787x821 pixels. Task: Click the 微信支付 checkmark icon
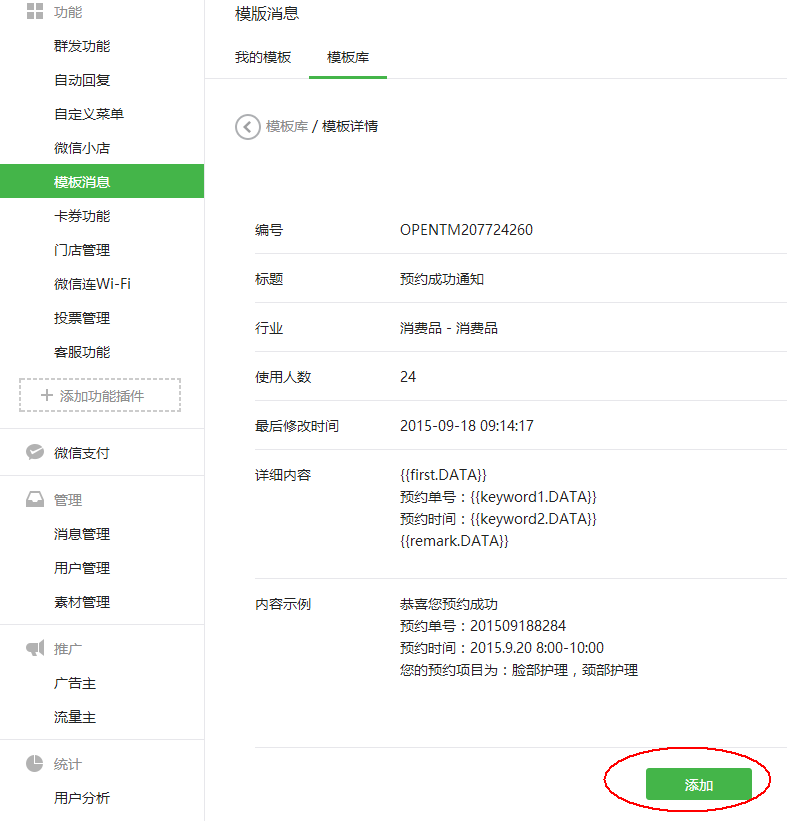(35, 452)
